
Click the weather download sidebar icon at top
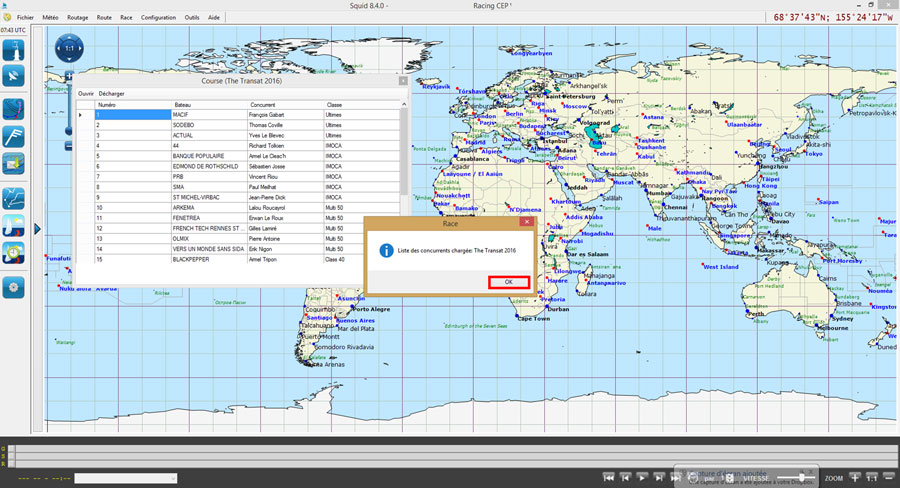[14, 49]
